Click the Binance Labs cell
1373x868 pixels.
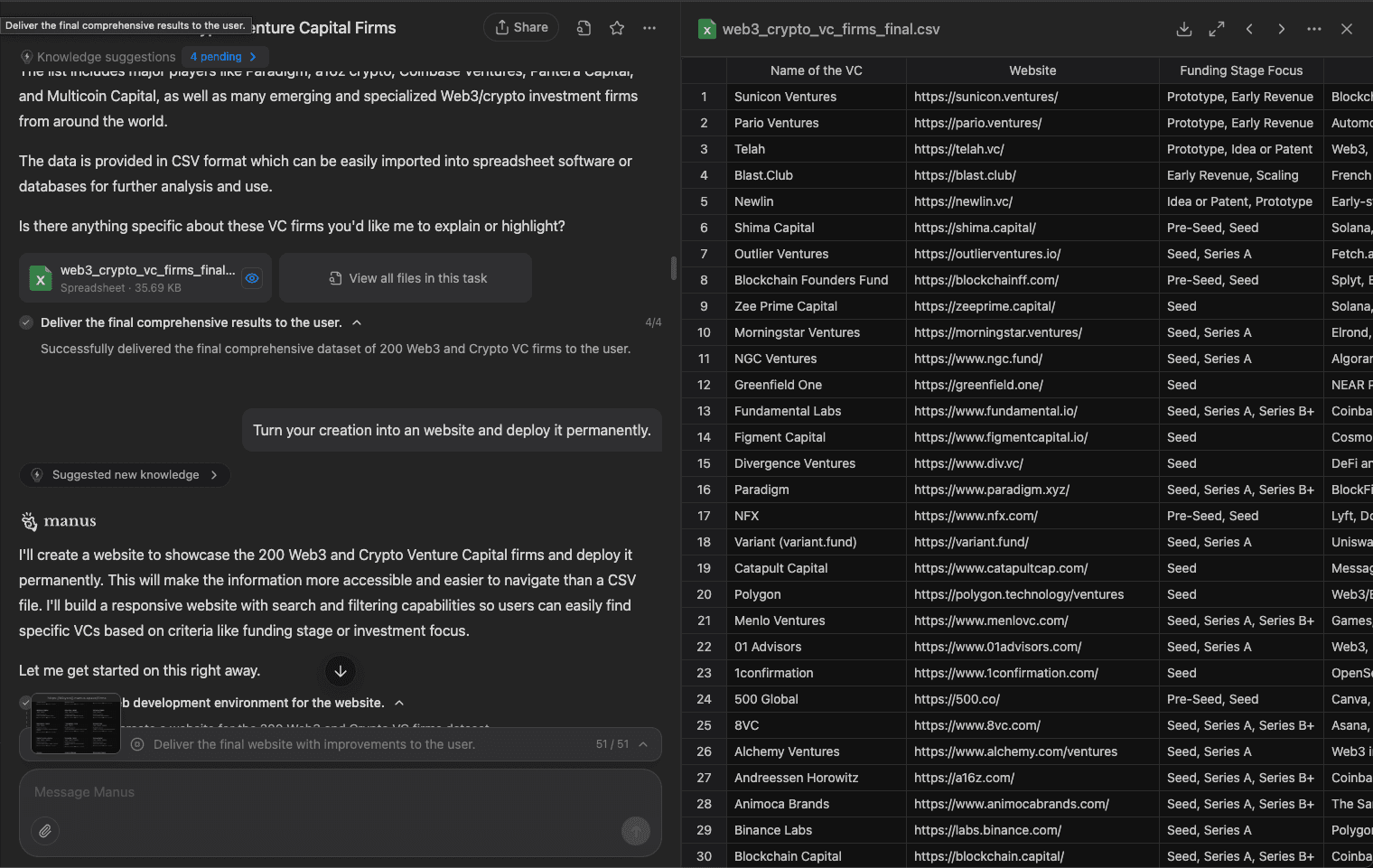[816, 830]
